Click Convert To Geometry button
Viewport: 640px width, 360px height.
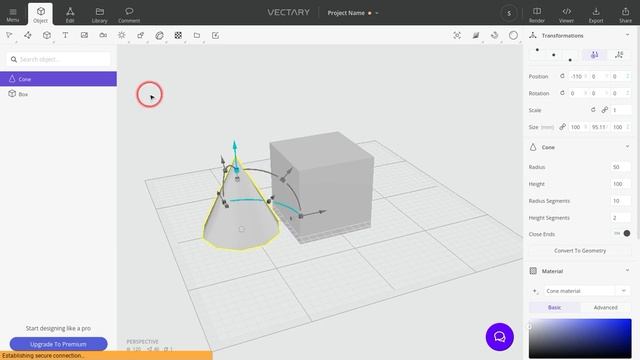pyautogui.click(x=580, y=251)
